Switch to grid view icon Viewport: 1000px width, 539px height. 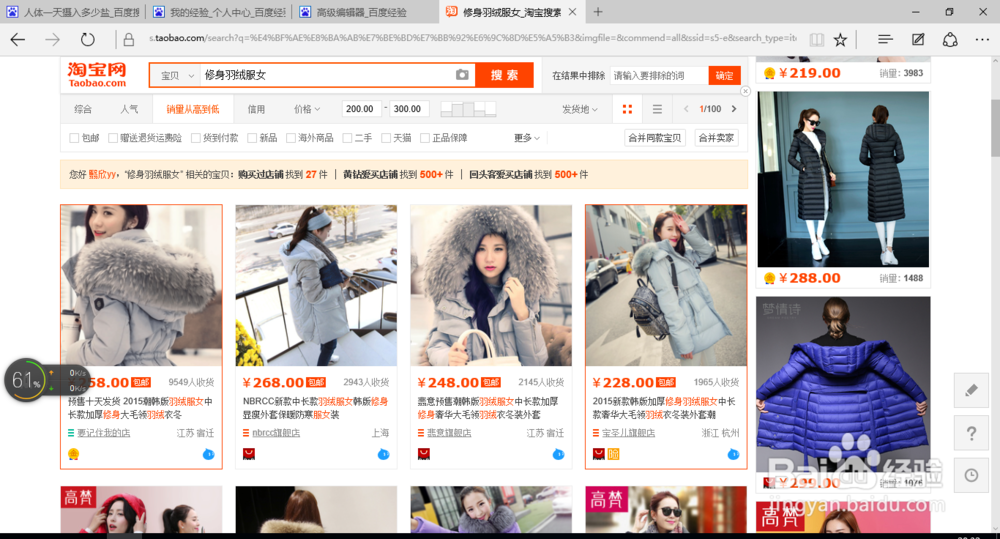click(x=628, y=109)
